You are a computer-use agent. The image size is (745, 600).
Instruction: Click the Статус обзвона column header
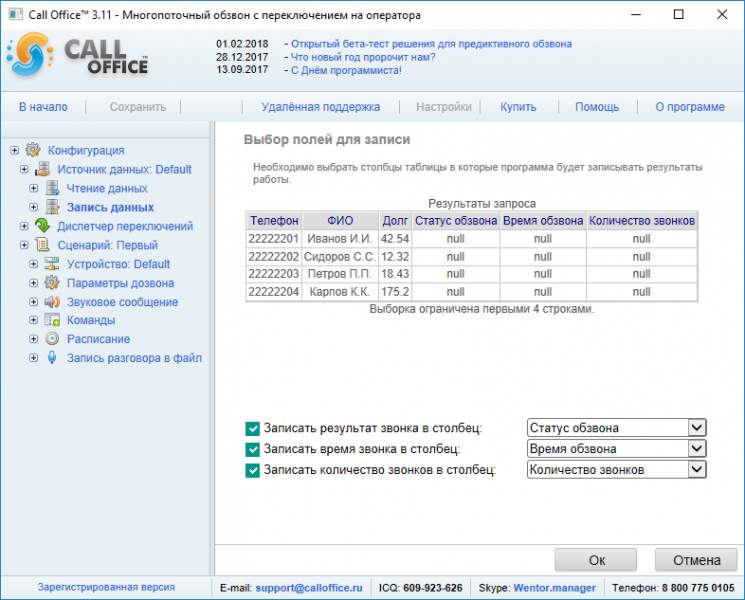pyautogui.click(x=456, y=221)
